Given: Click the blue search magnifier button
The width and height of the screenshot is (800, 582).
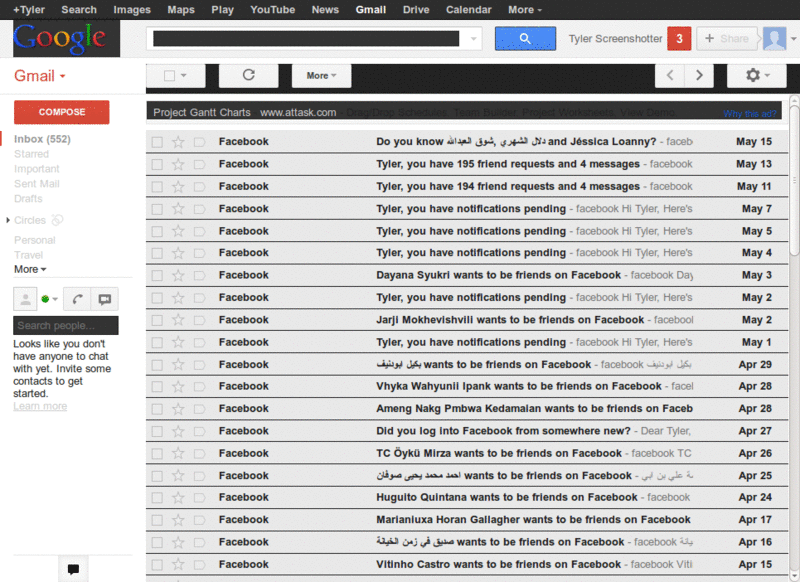Looking at the screenshot, I should click(x=525, y=38).
